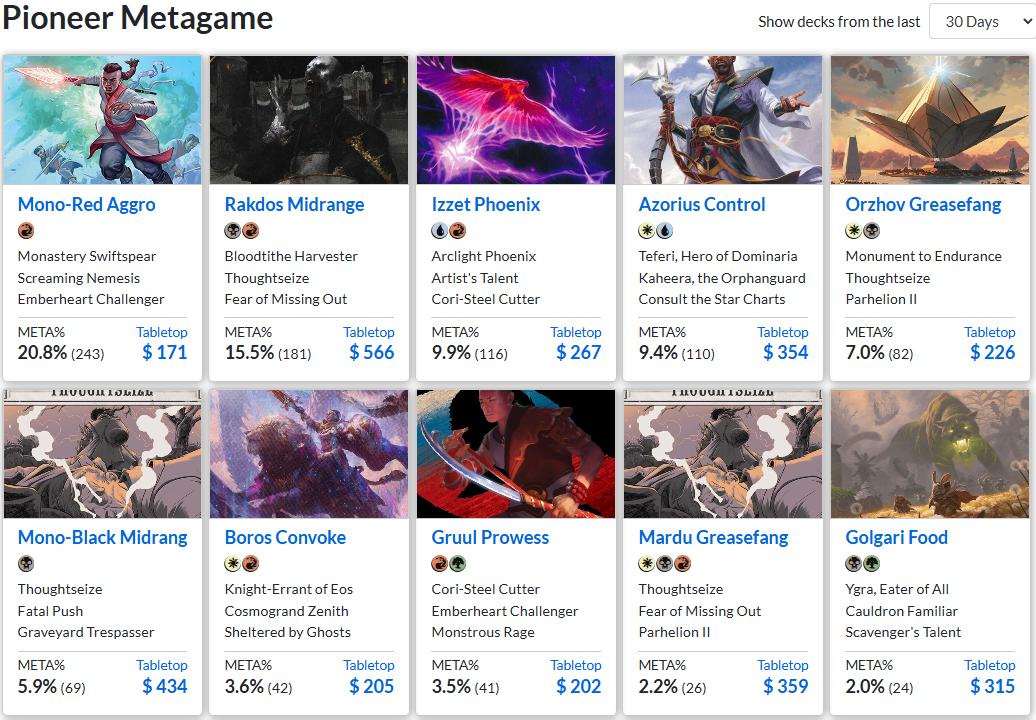Click the blue mana symbol under Izzet Phoenix
The height and width of the screenshot is (720, 1036).
click(x=440, y=231)
